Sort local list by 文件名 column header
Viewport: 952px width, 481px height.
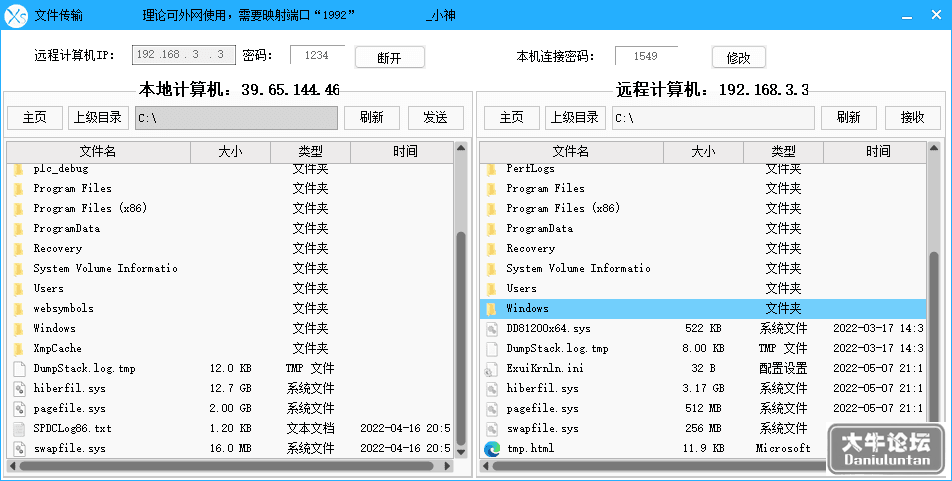pos(98,152)
